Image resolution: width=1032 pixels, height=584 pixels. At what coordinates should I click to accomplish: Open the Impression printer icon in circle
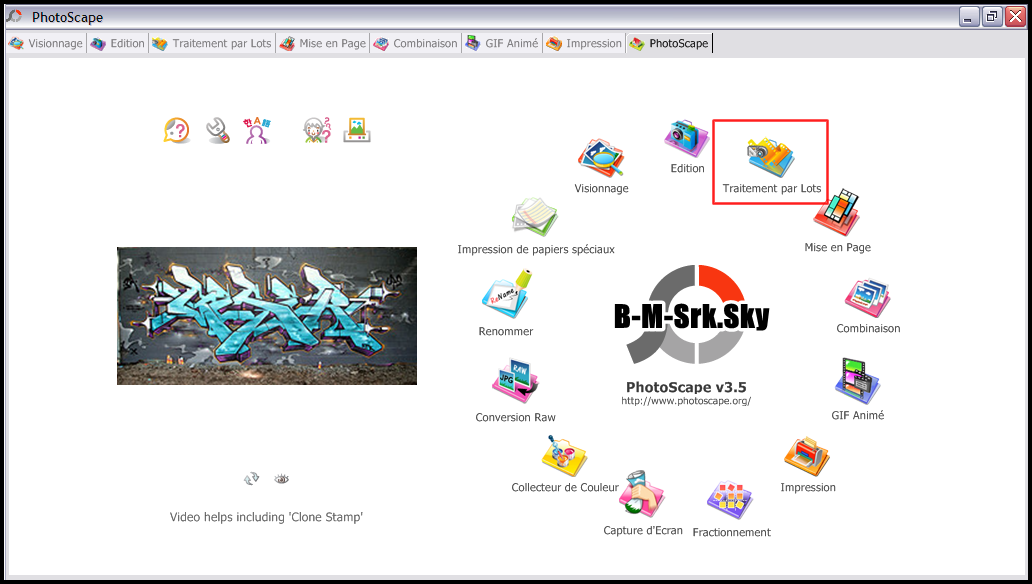[807, 456]
